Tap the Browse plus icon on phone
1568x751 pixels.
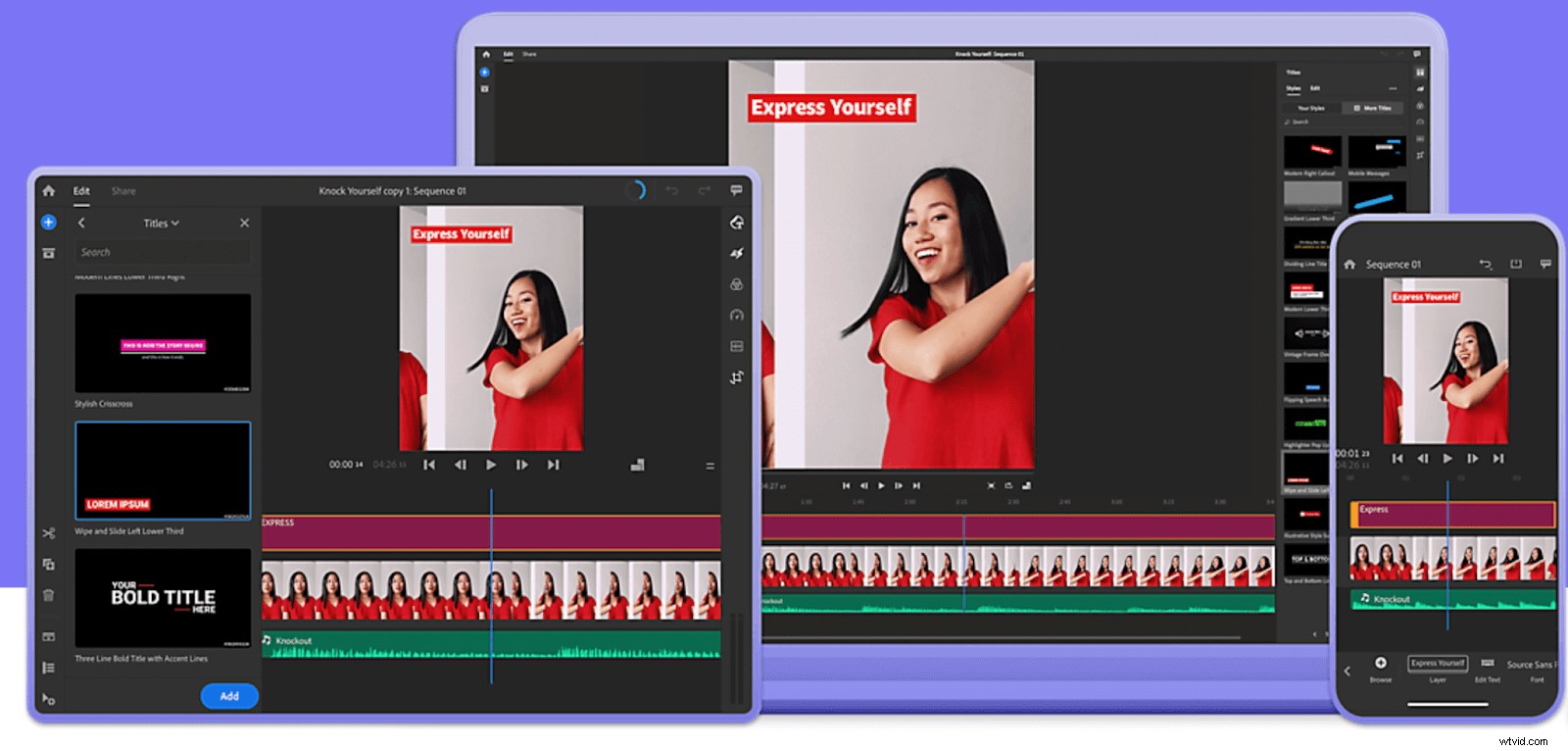(1381, 663)
